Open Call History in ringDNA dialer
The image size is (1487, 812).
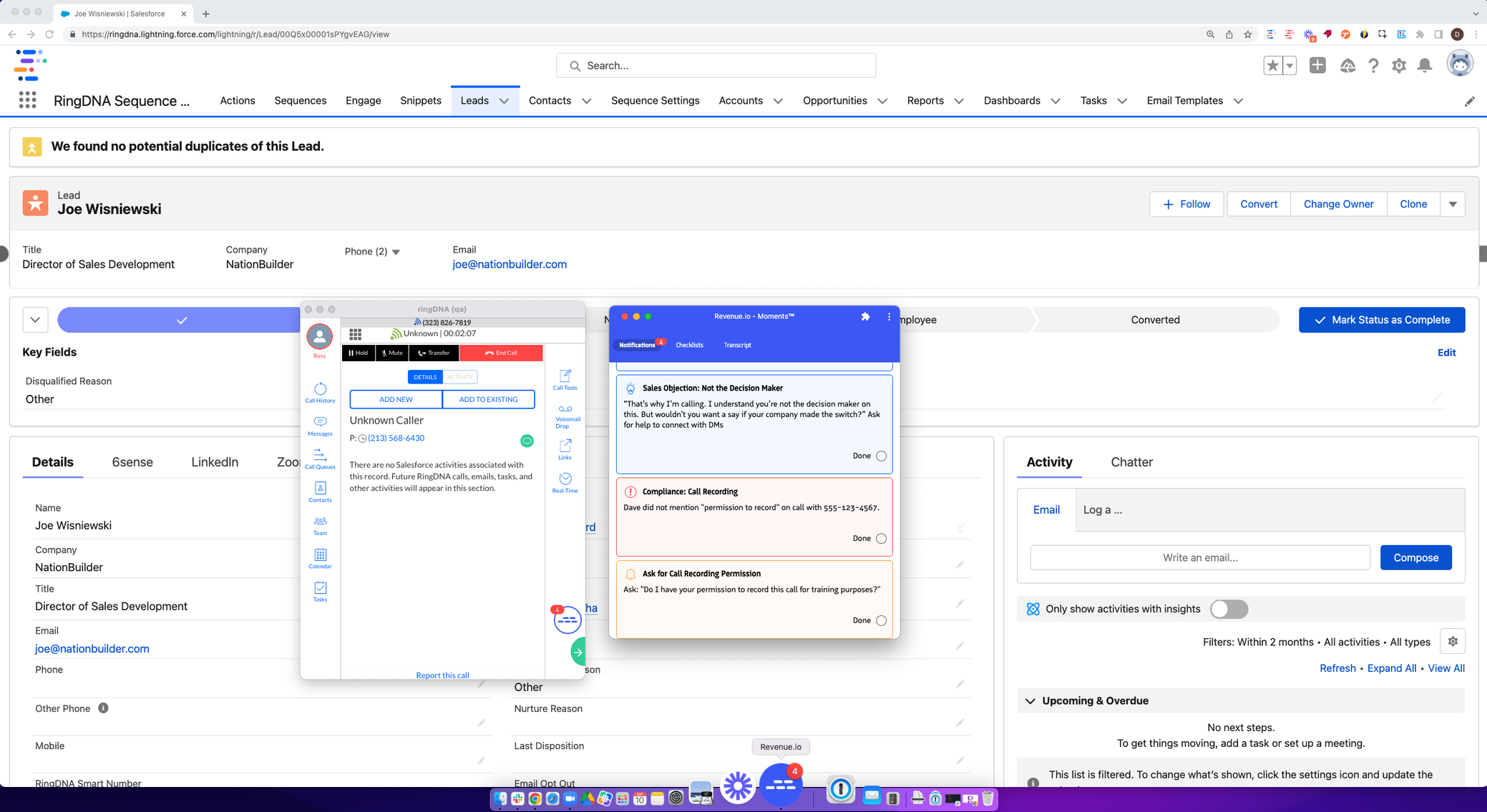320,393
